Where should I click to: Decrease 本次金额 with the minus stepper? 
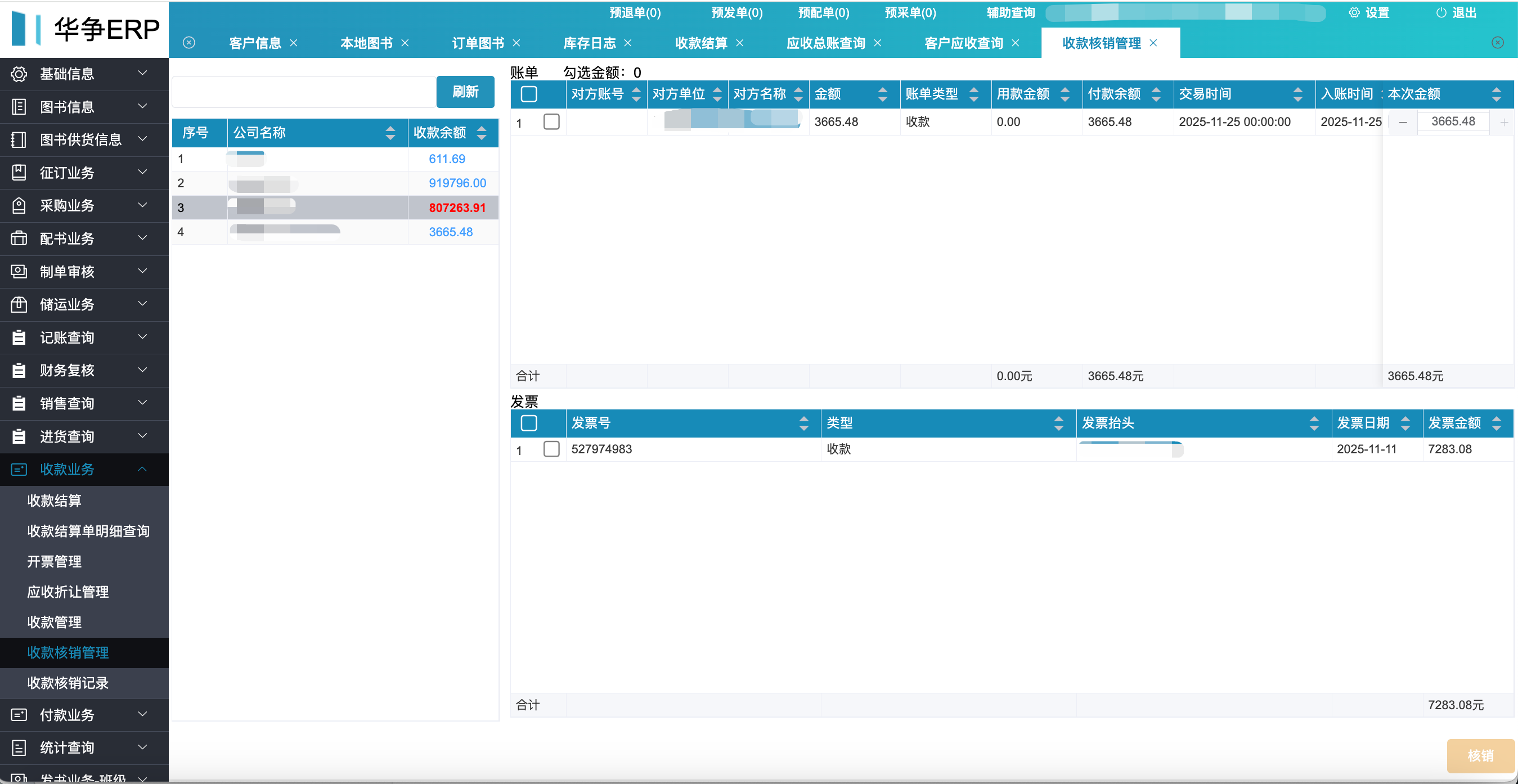pyautogui.click(x=1403, y=122)
